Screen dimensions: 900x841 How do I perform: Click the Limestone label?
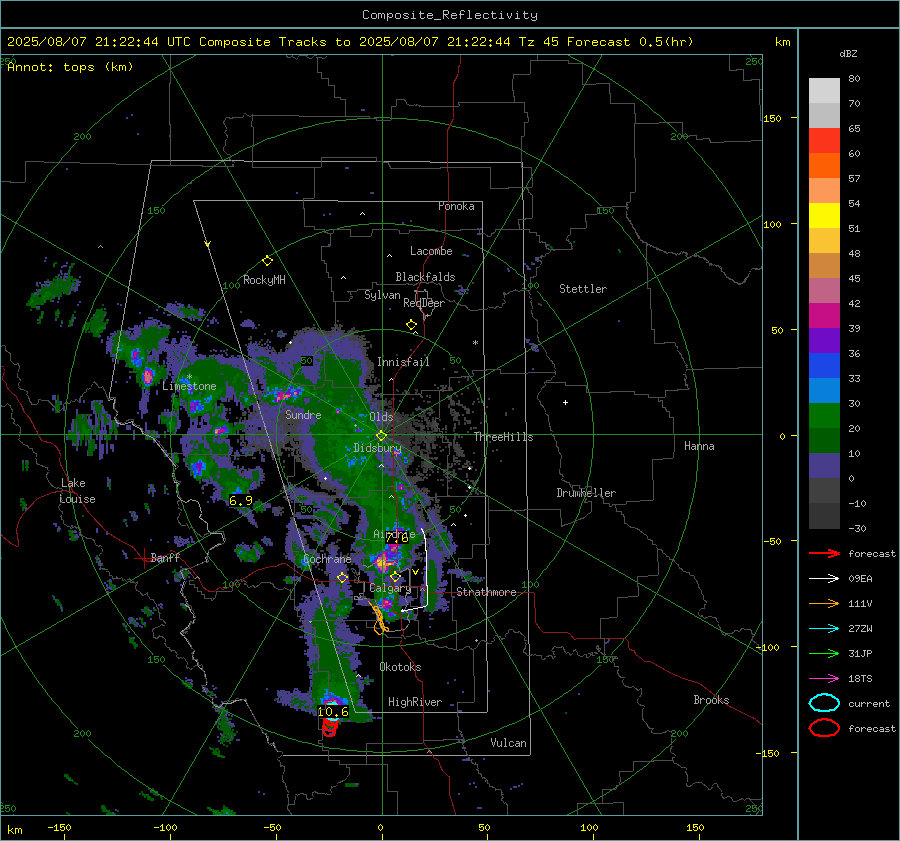tap(189, 386)
